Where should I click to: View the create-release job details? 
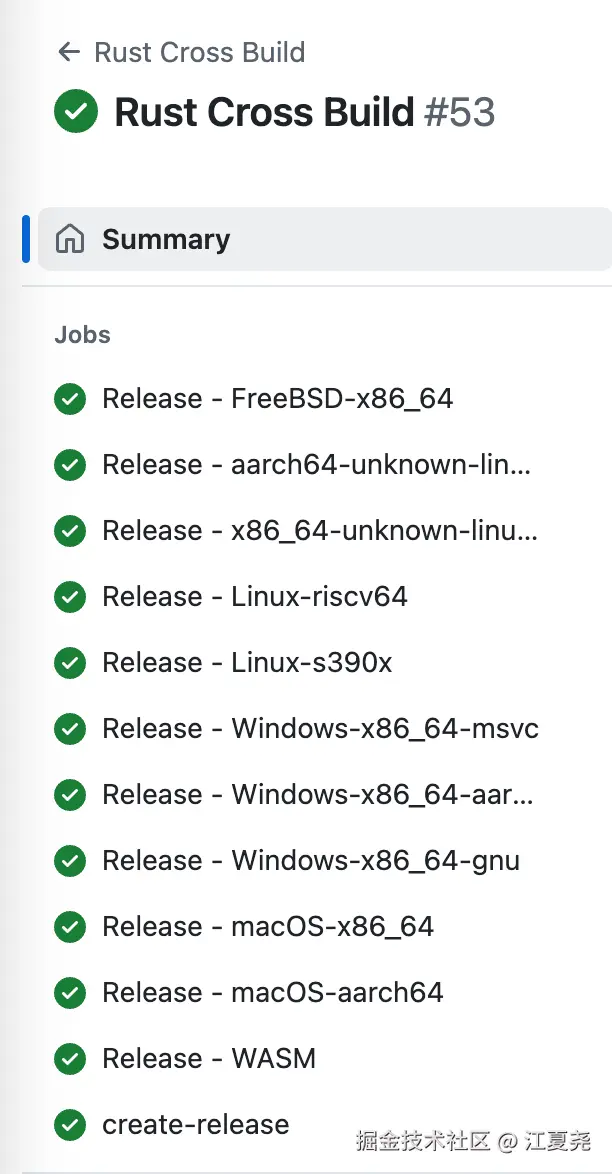coord(195,1125)
